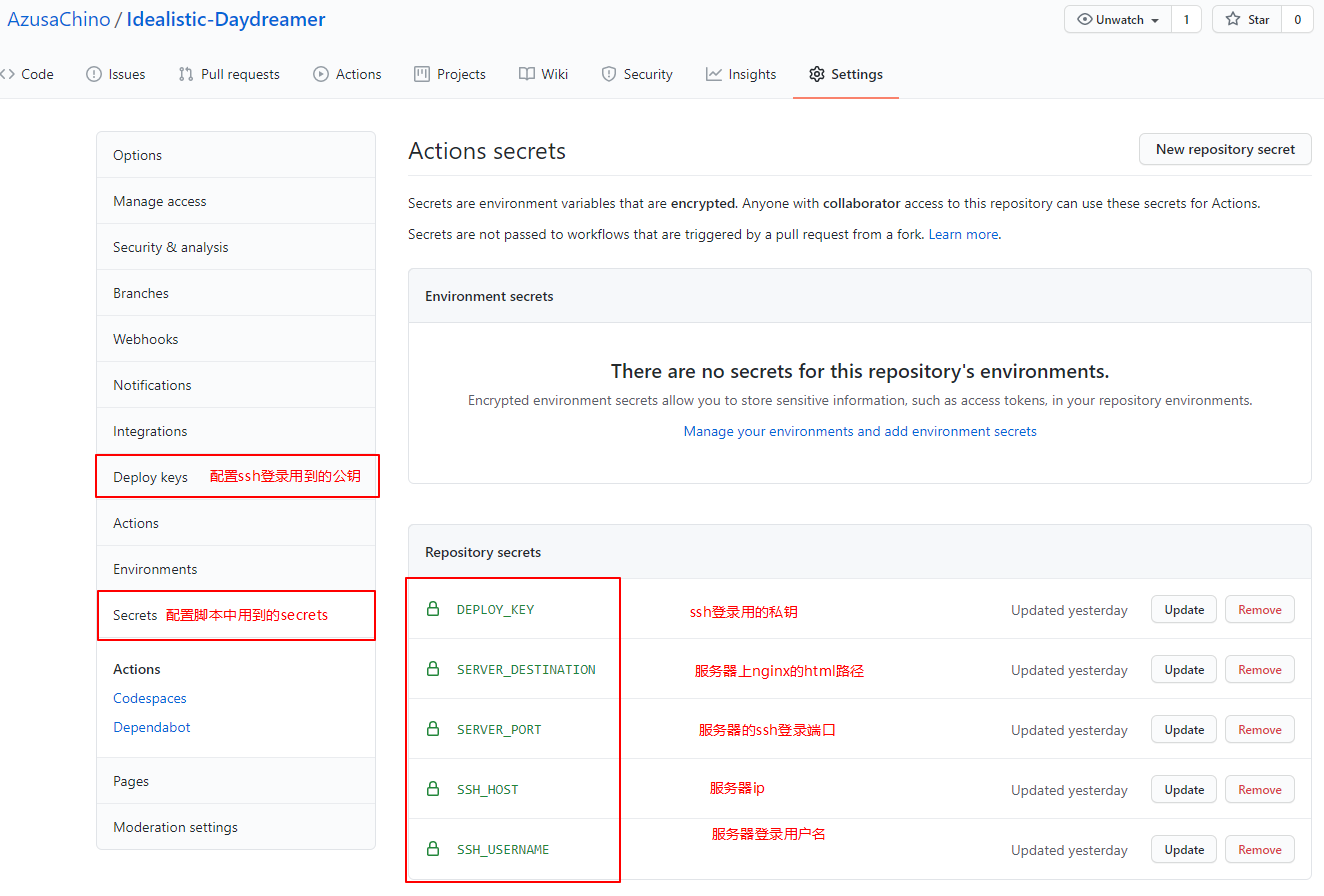
Task: Update the DEPLOY_KEY secret
Action: click(x=1184, y=609)
